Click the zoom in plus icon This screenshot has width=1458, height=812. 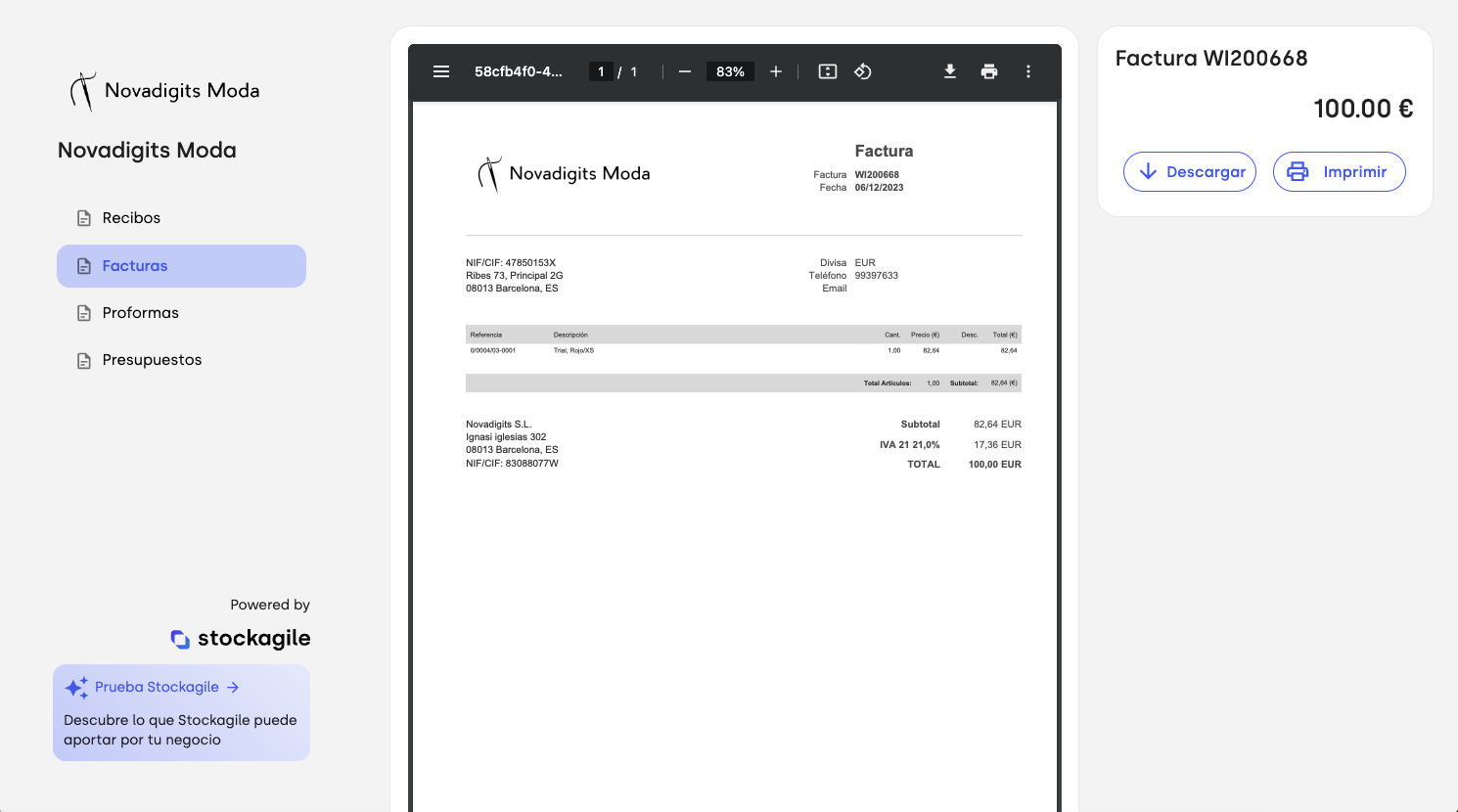(776, 71)
